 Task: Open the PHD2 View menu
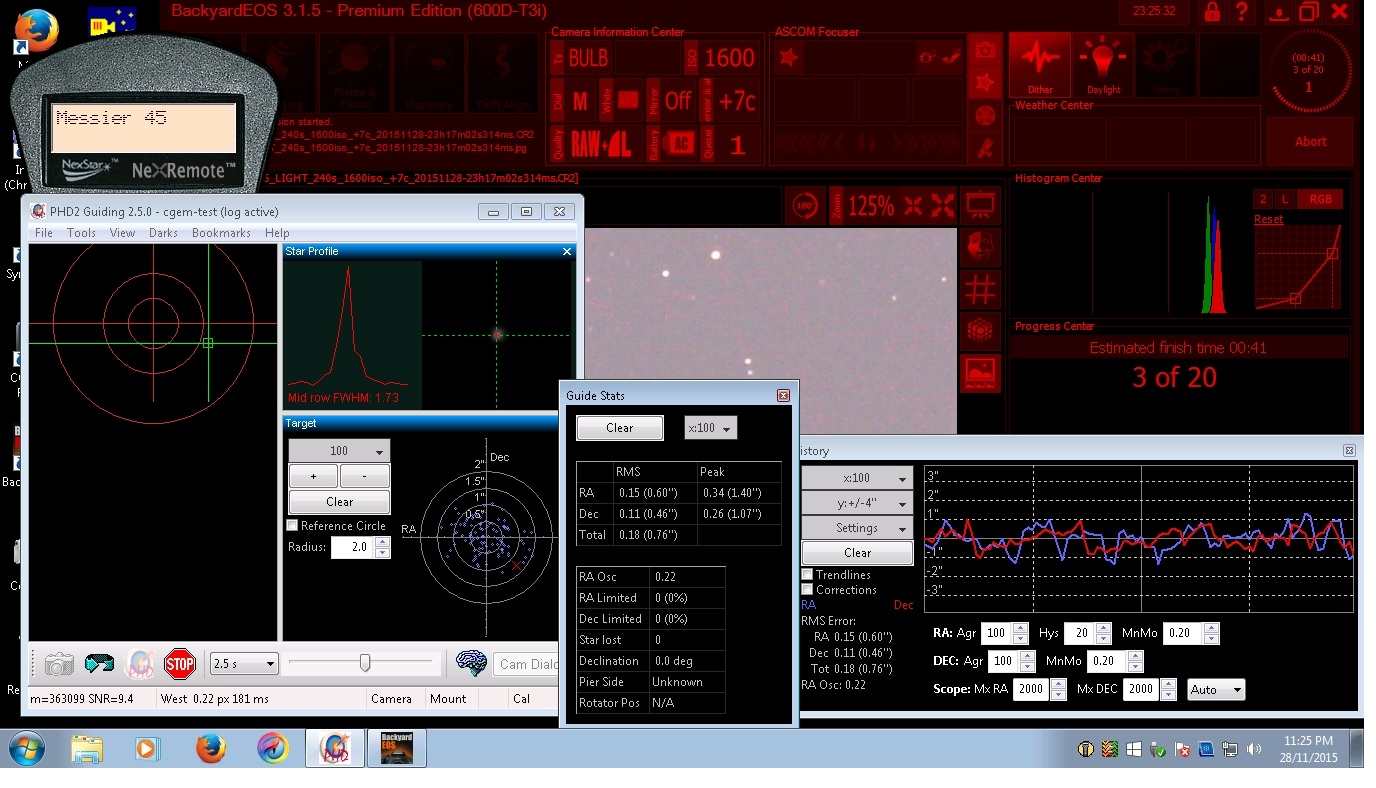122,233
